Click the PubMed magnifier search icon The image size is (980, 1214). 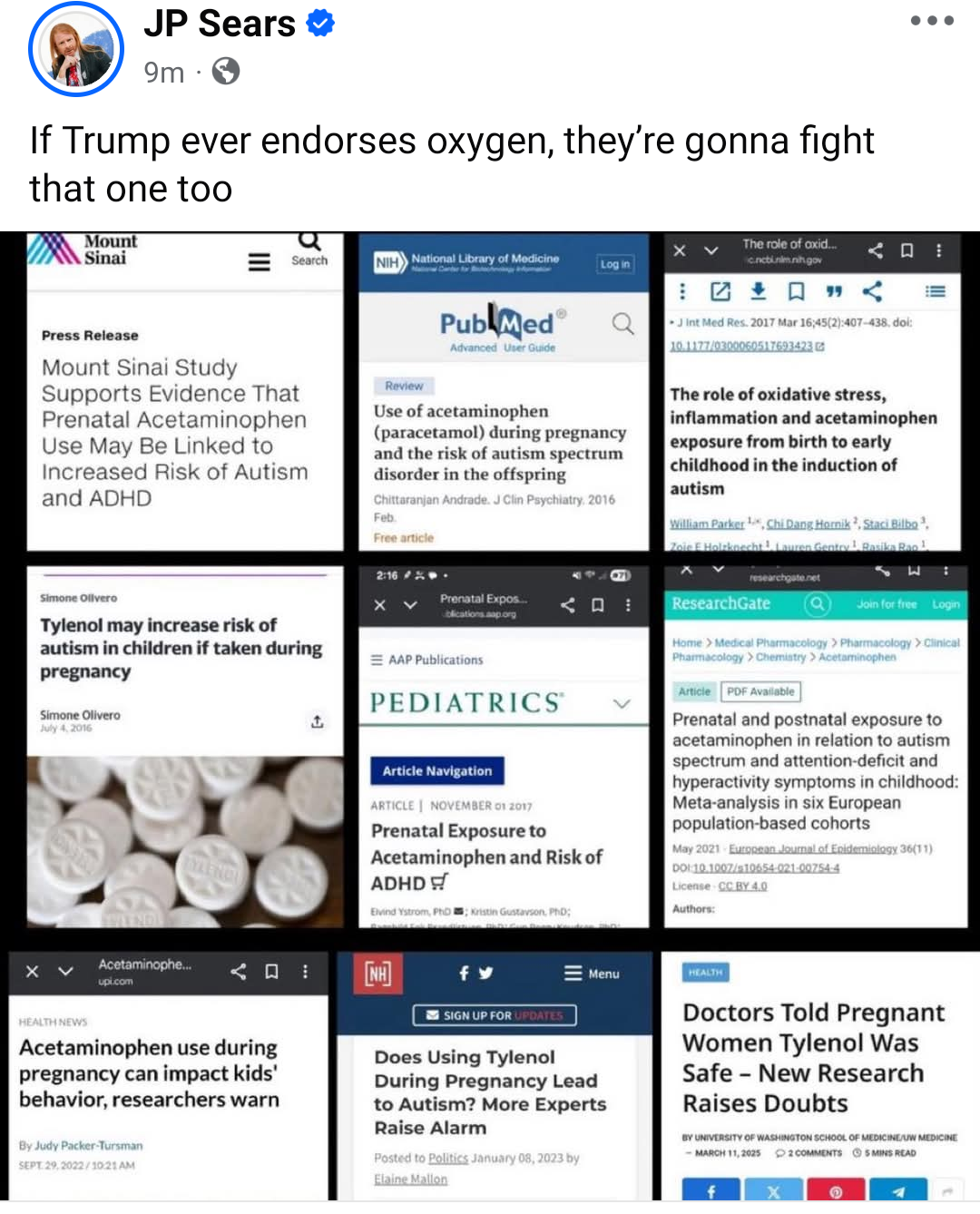tap(622, 323)
